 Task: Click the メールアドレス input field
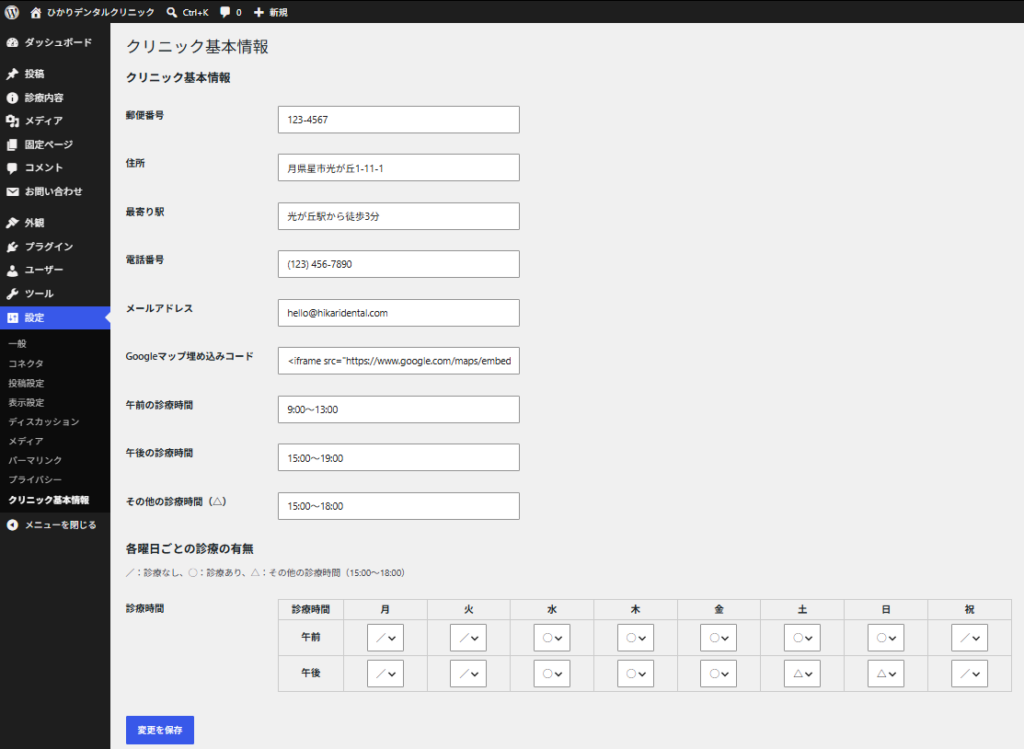click(398, 313)
